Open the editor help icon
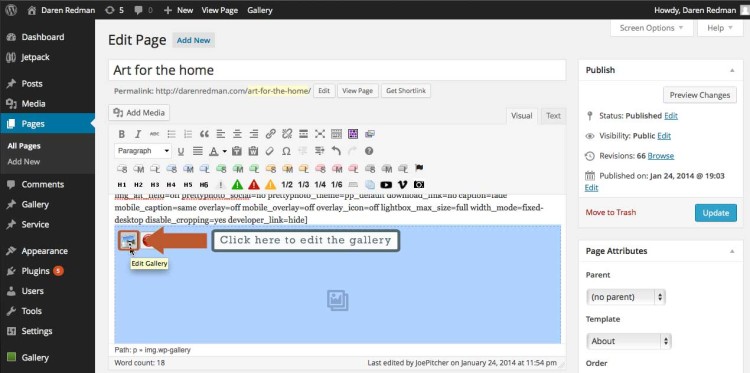This screenshot has width=750, height=373. [x=369, y=151]
